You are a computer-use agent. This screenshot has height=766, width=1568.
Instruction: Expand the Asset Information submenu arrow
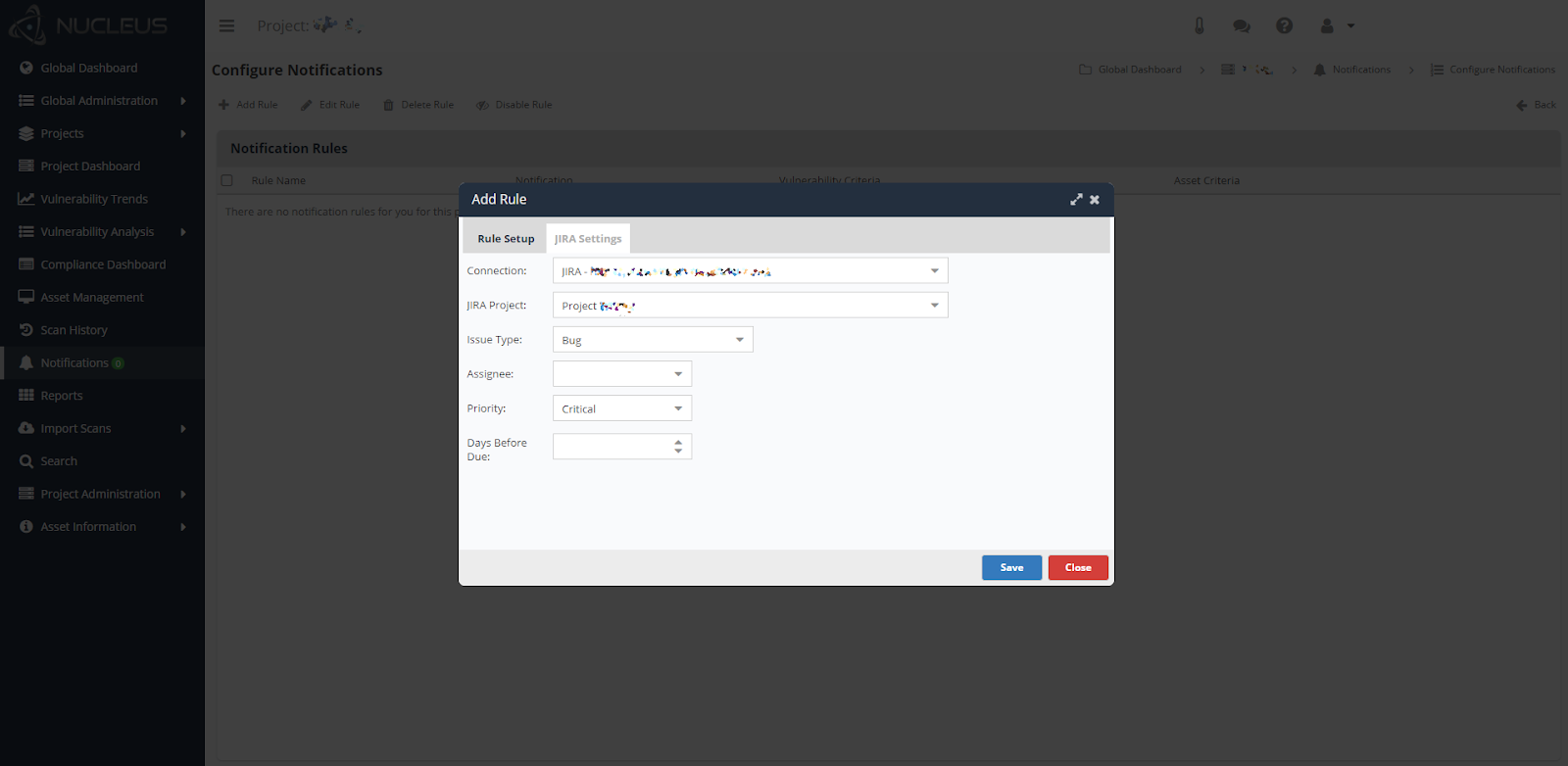(x=183, y=527)
